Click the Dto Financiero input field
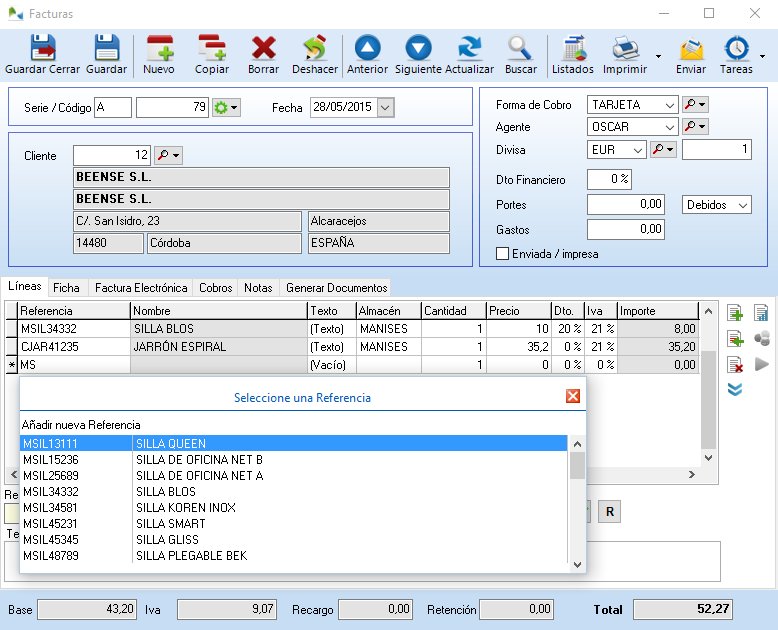This screenshot has height=630, width=778. tap(609, 179)
